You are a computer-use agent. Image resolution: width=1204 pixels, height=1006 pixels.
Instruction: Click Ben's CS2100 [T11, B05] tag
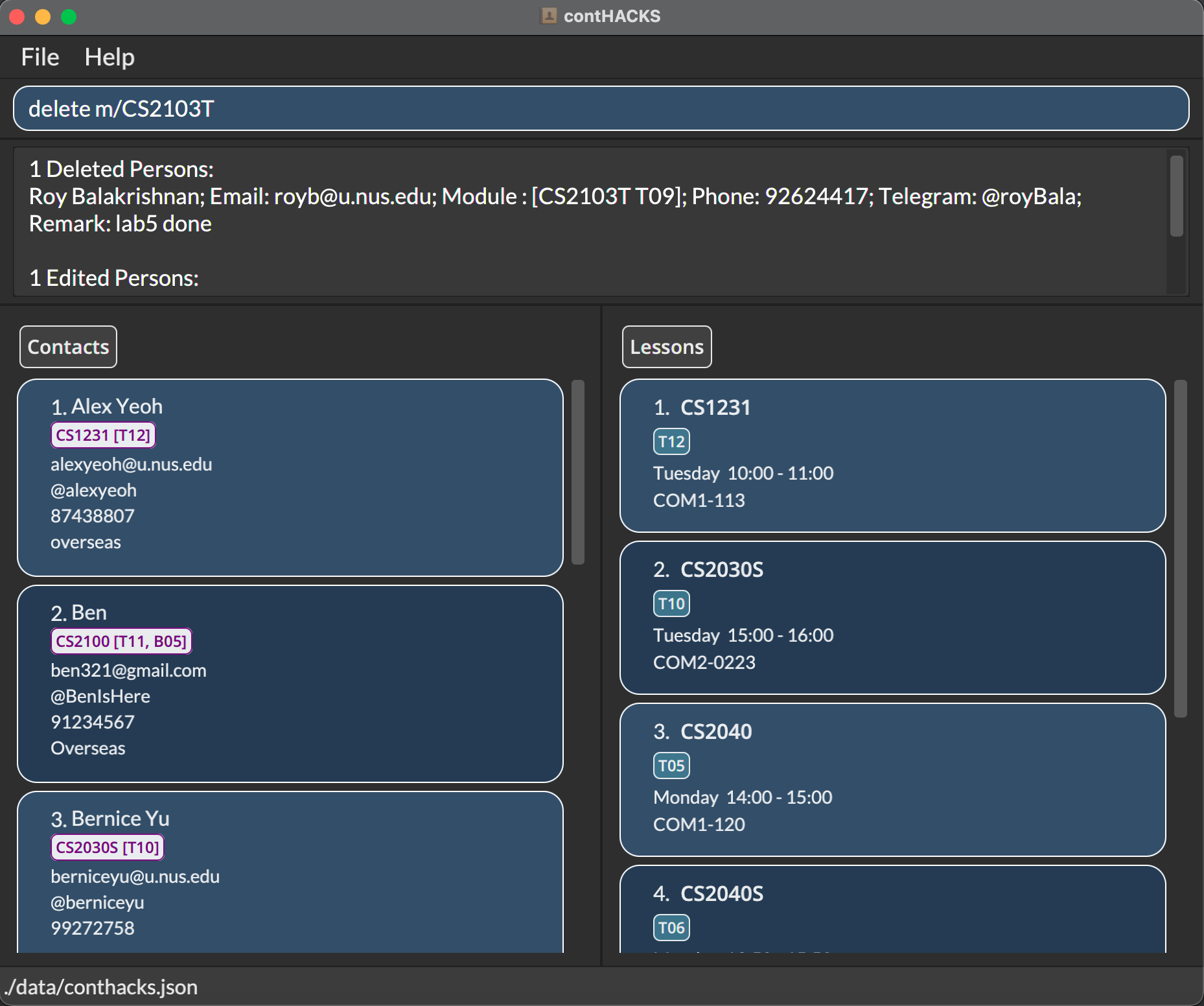(121, 641)
